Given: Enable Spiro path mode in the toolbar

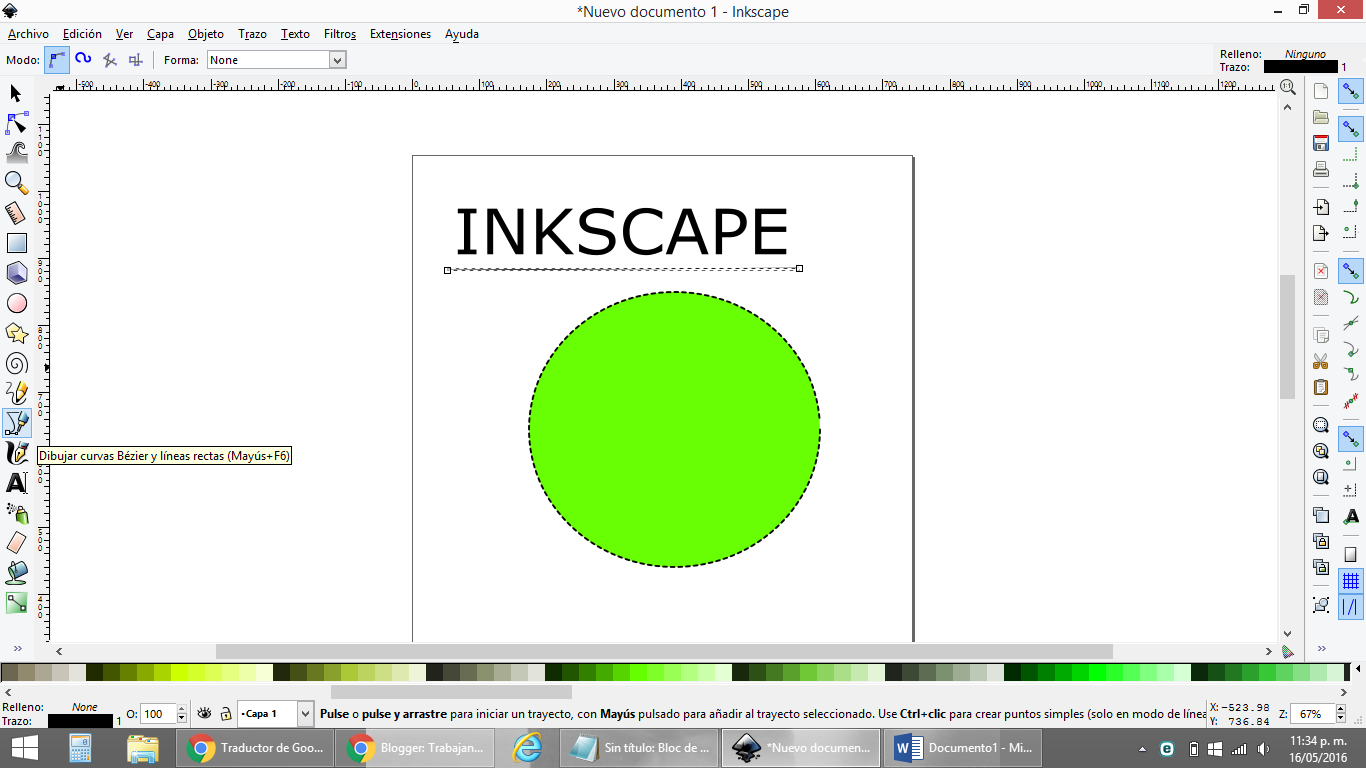Looking at the screenshot, I should 82,59.
